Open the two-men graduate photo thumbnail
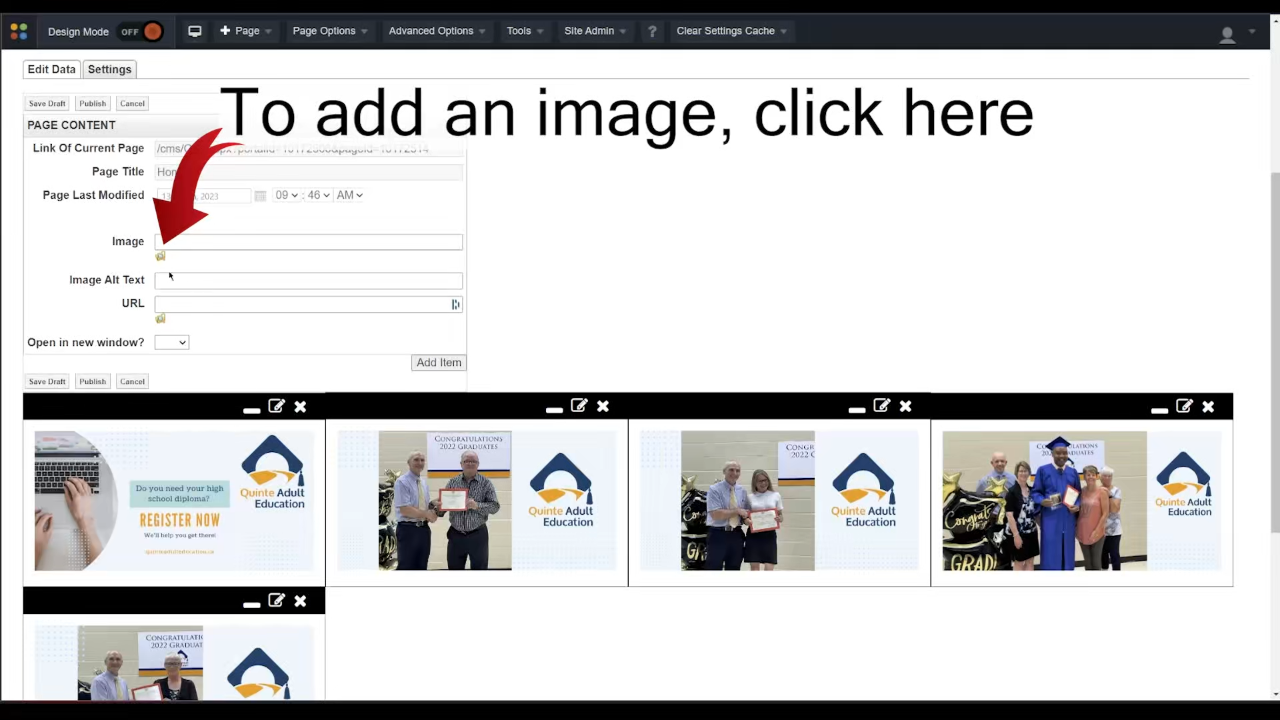 point(477,501)
